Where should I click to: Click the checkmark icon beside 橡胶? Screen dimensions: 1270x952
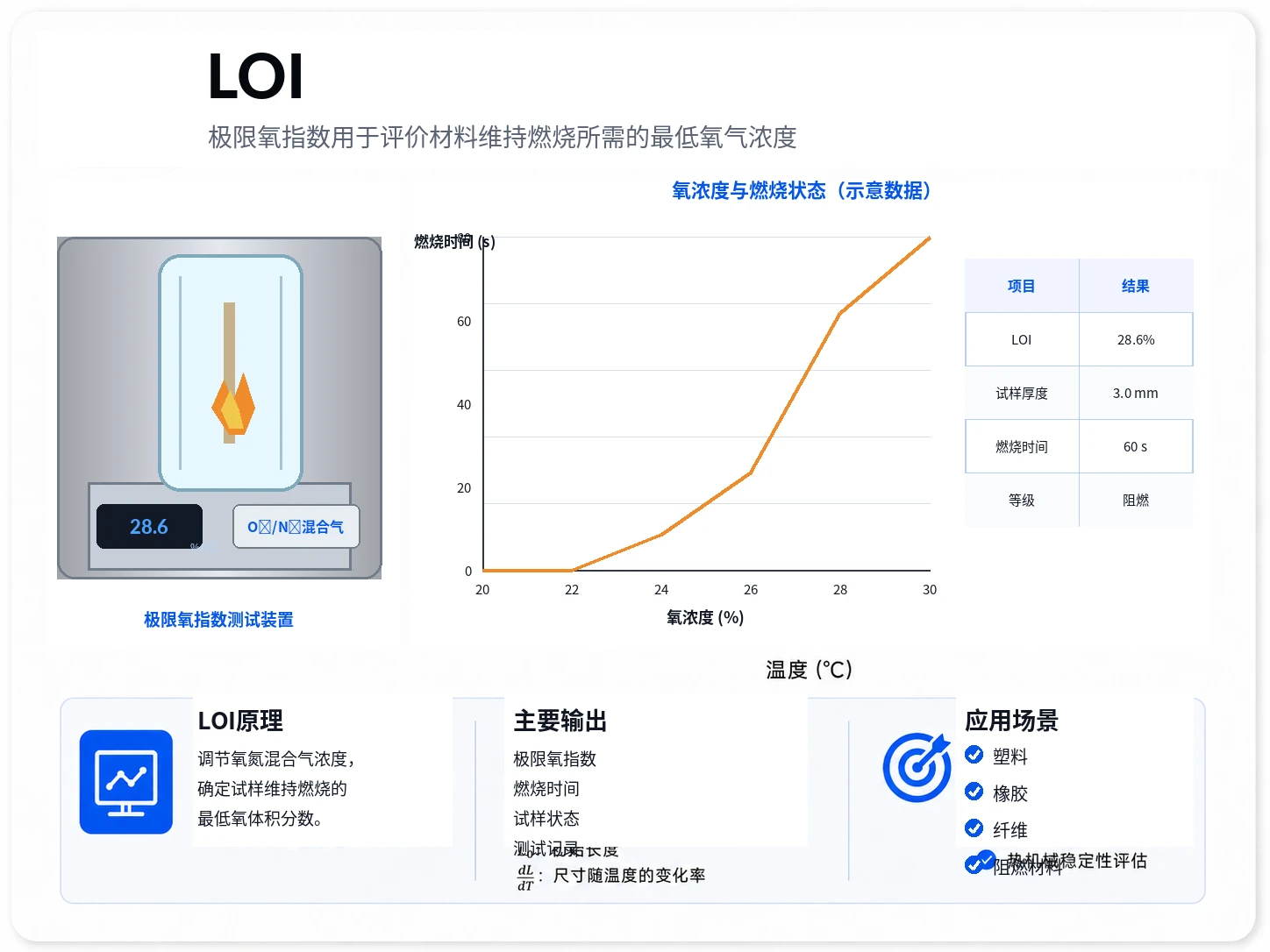tap(974, 792)
